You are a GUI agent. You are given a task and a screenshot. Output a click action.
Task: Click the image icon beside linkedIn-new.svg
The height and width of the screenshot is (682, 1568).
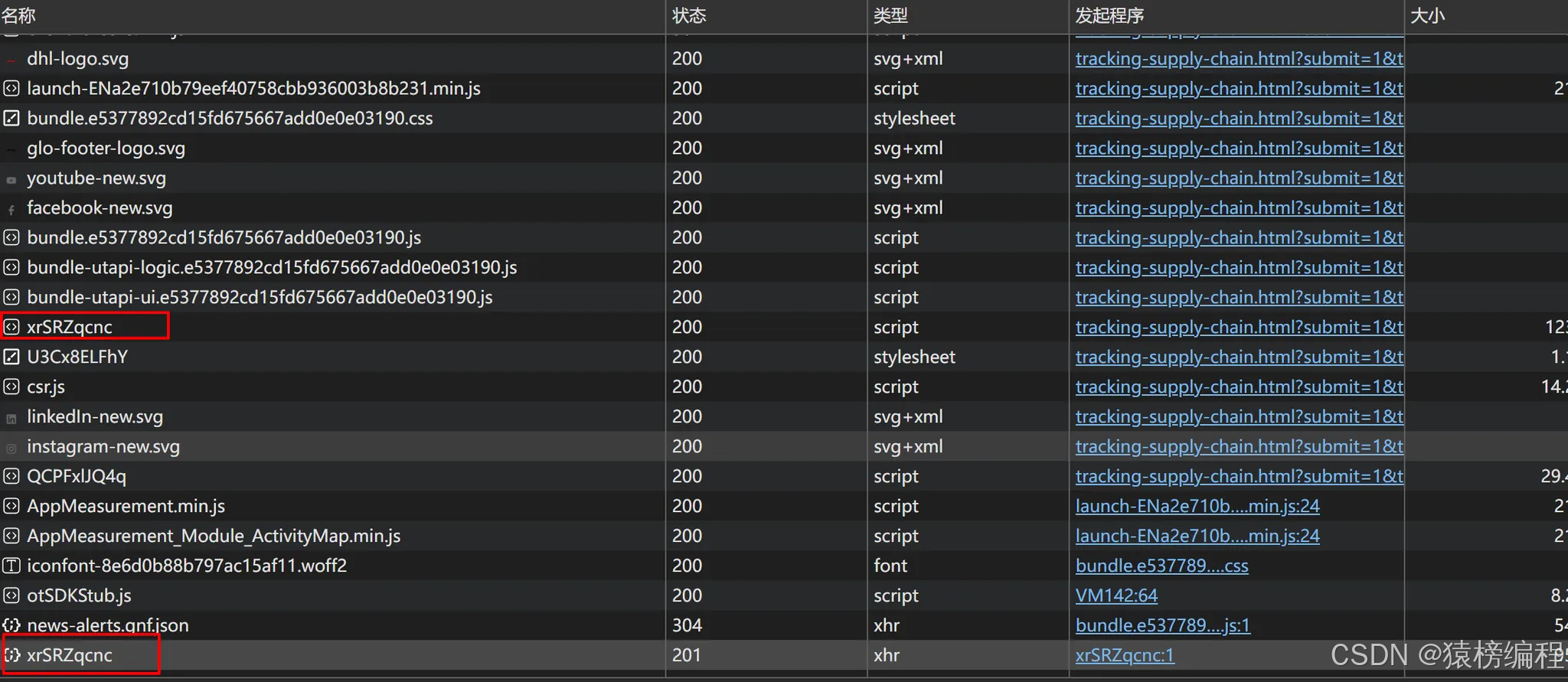tap(11, 419)
